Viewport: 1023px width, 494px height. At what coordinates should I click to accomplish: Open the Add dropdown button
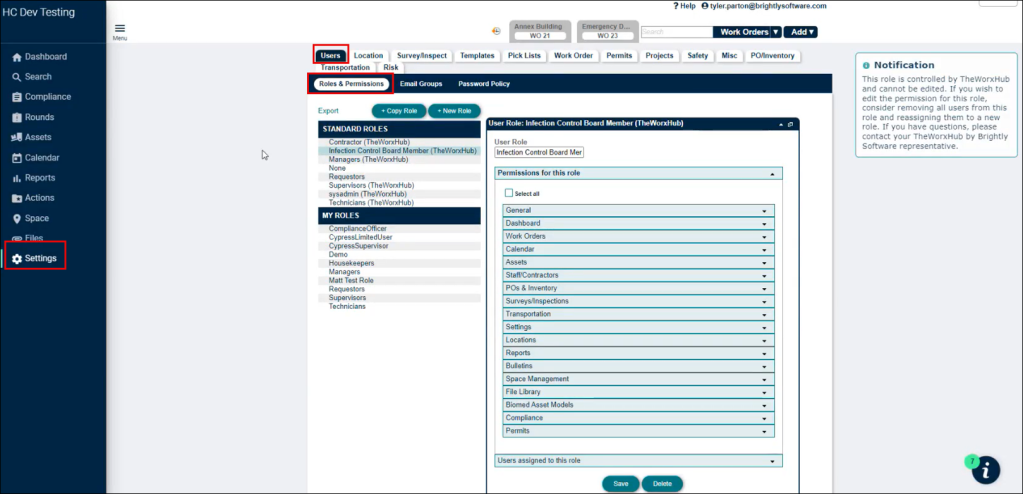tap(801, 32)
